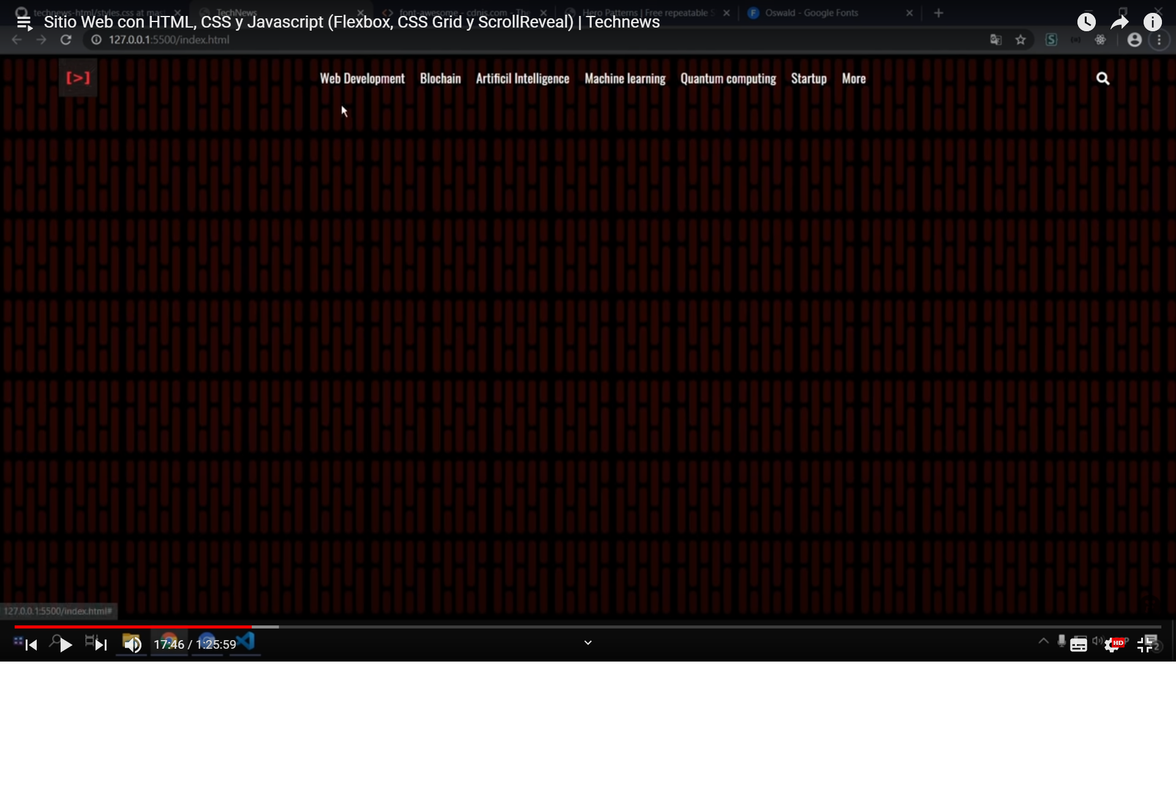Click the Web Development nav link
Viewport: 1176px width, 800px height.
[362, 79]
